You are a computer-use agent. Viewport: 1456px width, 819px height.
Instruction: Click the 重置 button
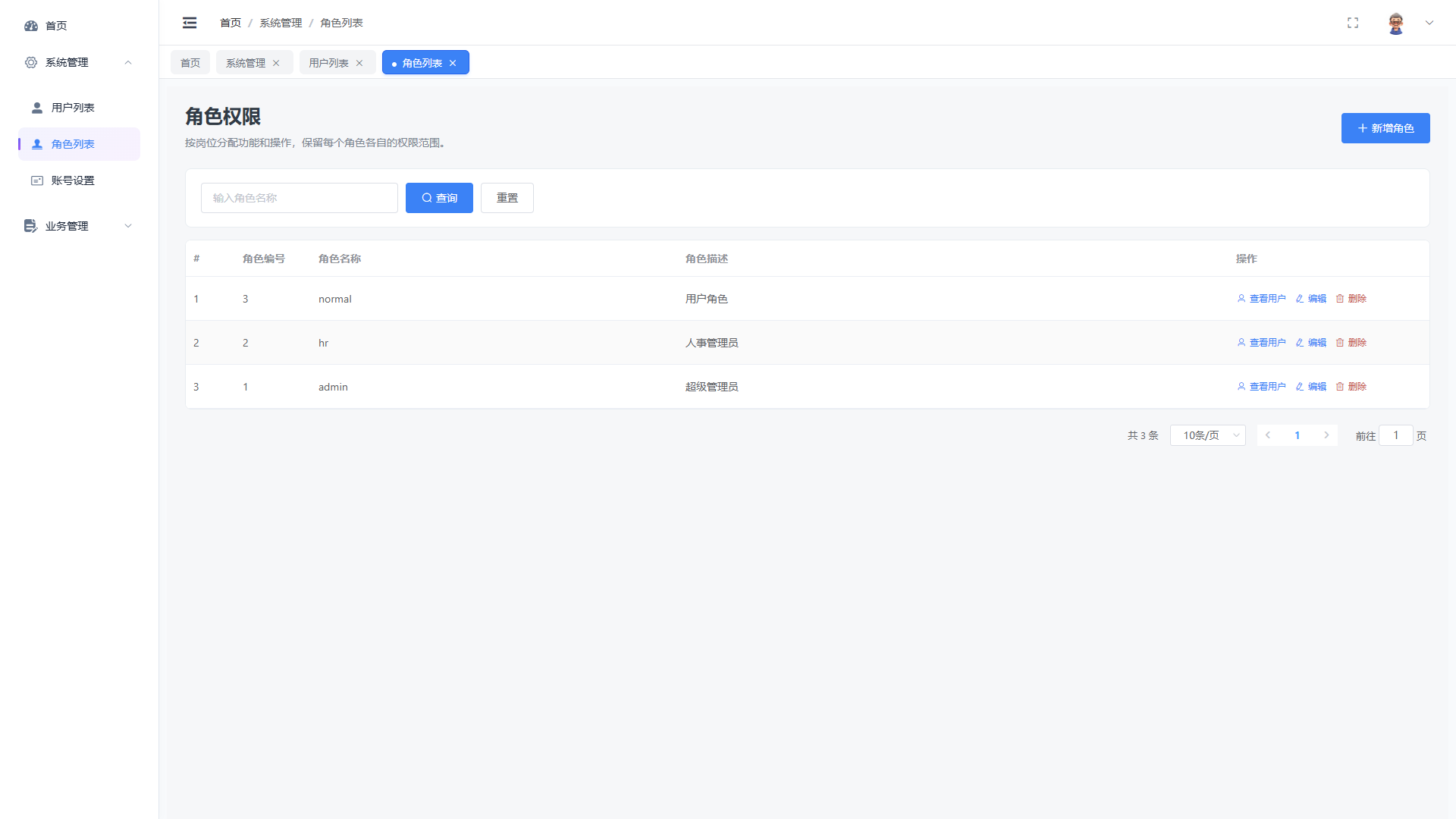507,198
